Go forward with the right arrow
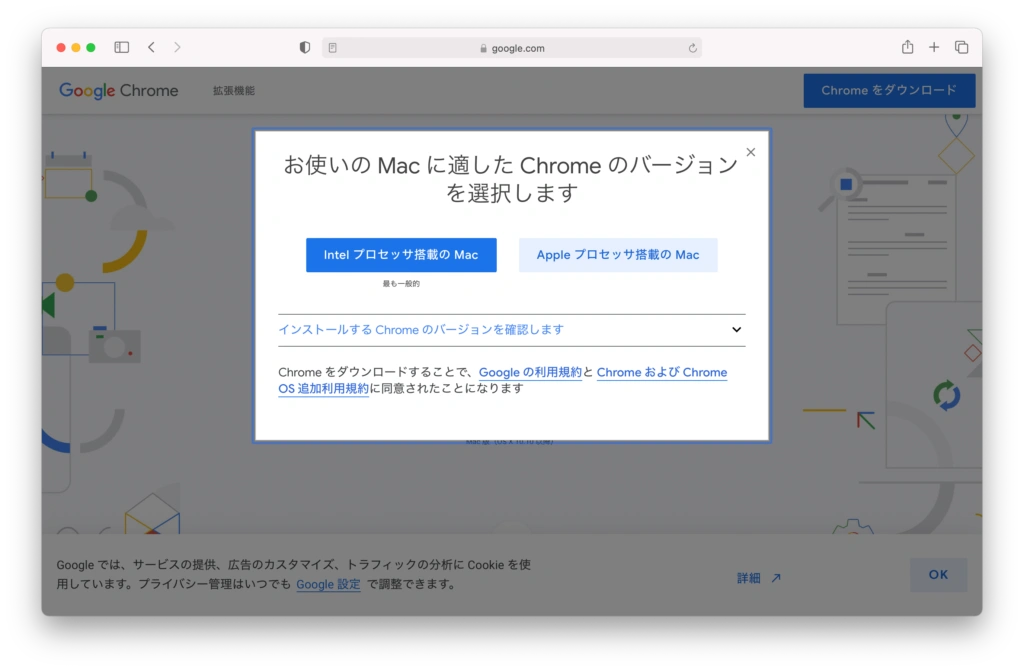This screenshot has width=1024, height=671. tap(177, 47)
